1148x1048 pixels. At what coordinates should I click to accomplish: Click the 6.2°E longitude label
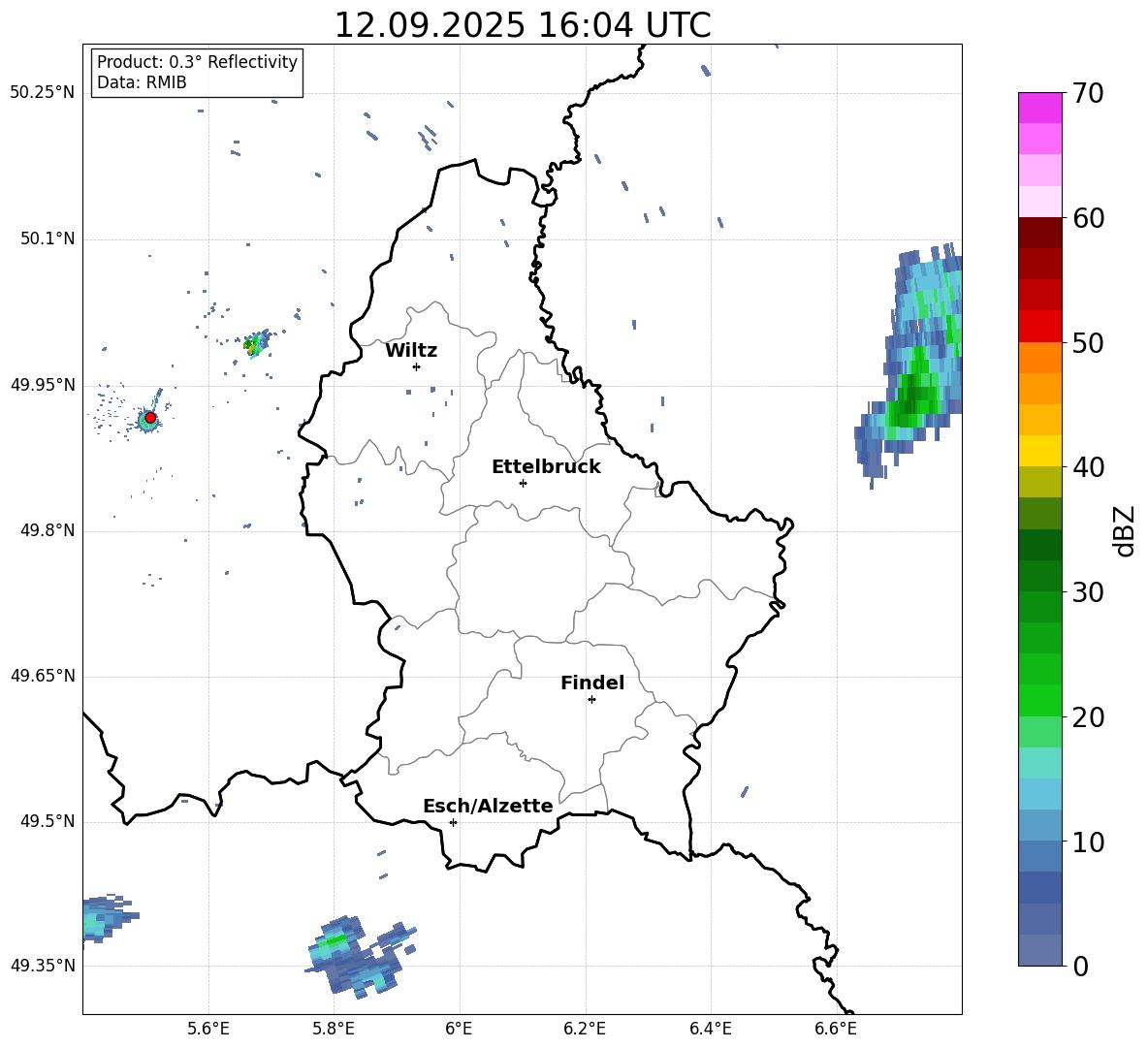coord(585,1029)
